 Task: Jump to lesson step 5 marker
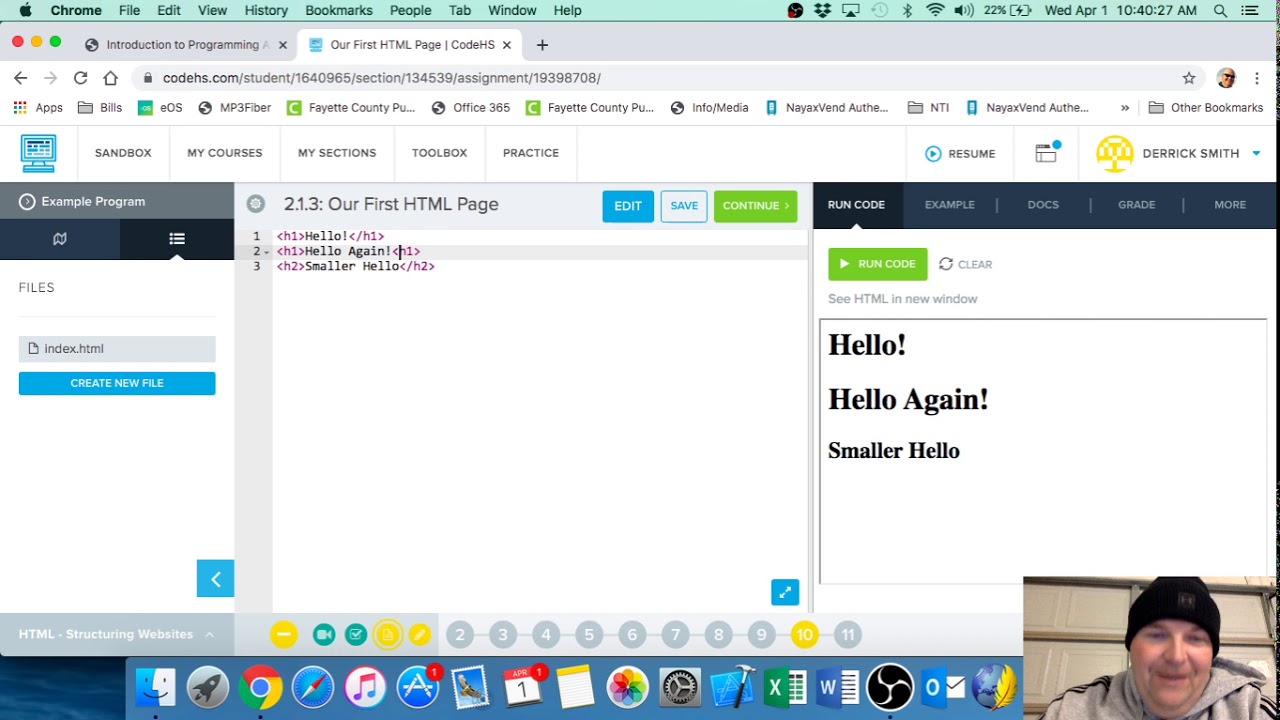[589, 634]
